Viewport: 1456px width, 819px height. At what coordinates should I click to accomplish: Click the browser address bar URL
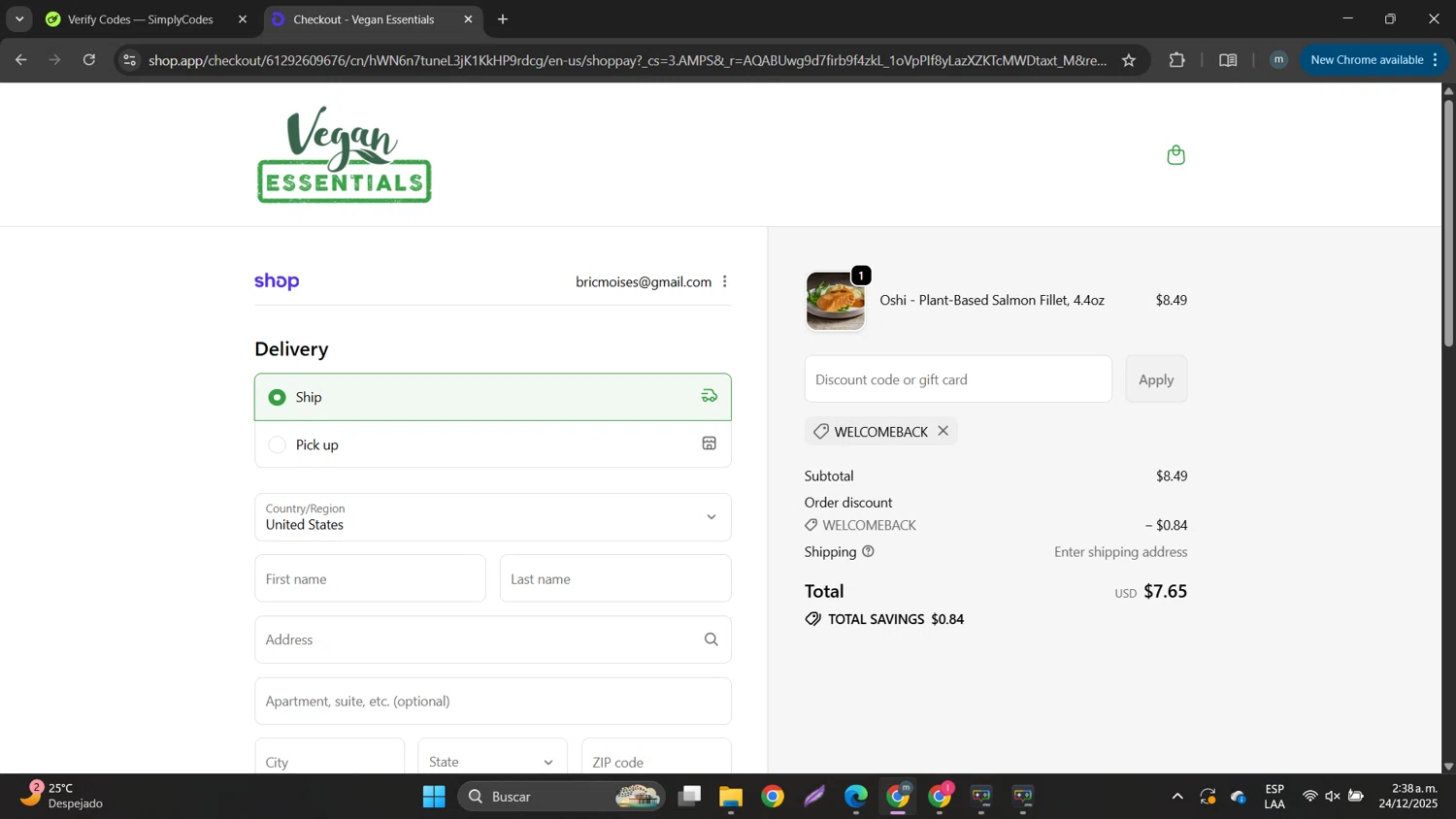tap(627, 60)
